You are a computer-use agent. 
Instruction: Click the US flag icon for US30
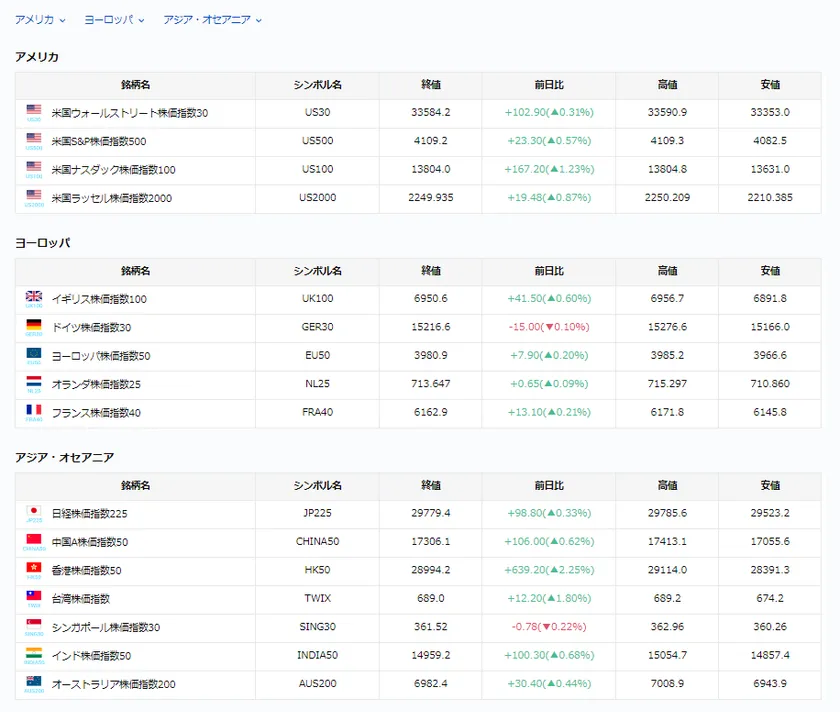(x=34, y=110)
